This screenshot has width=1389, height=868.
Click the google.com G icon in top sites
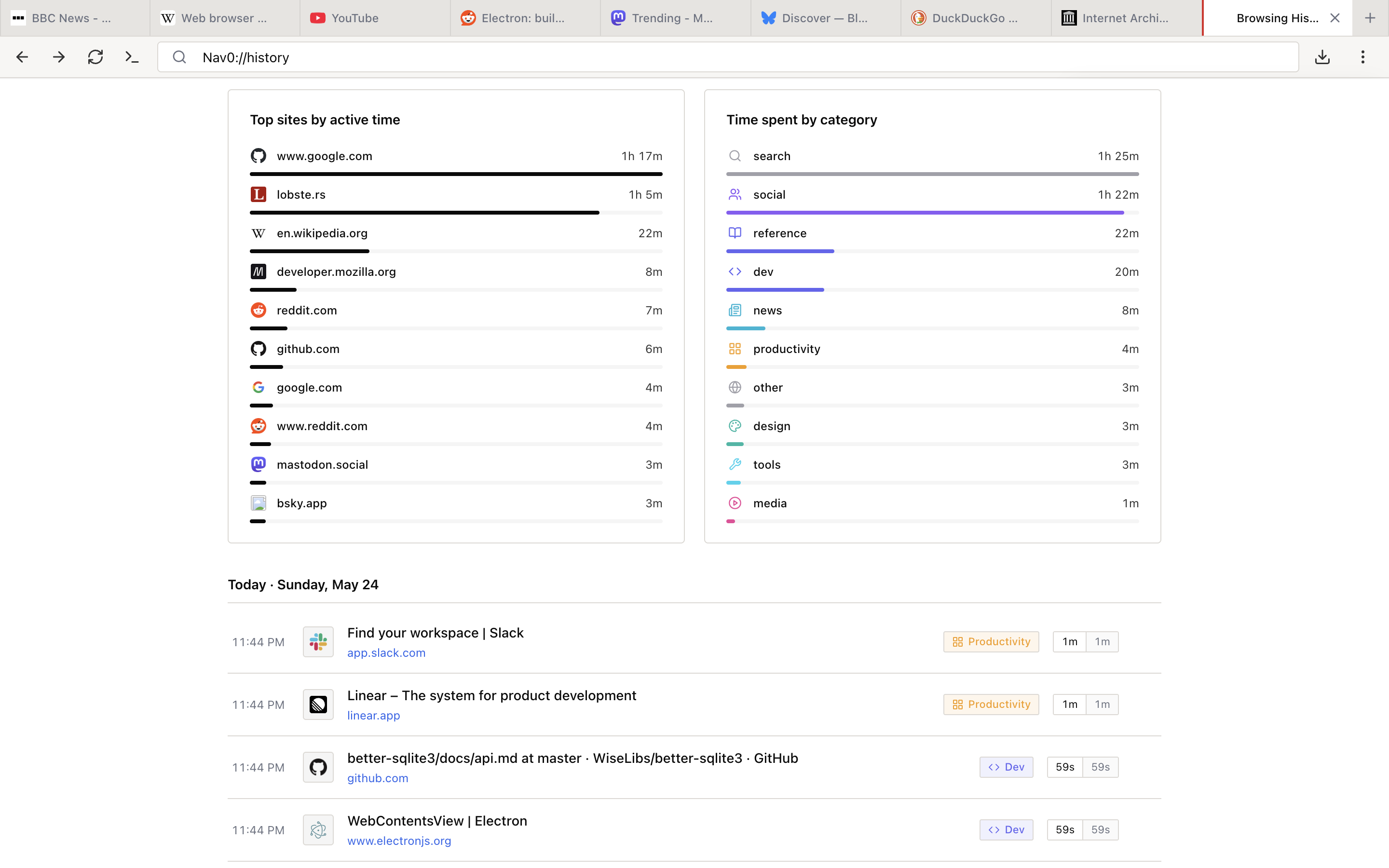[259, 388]
